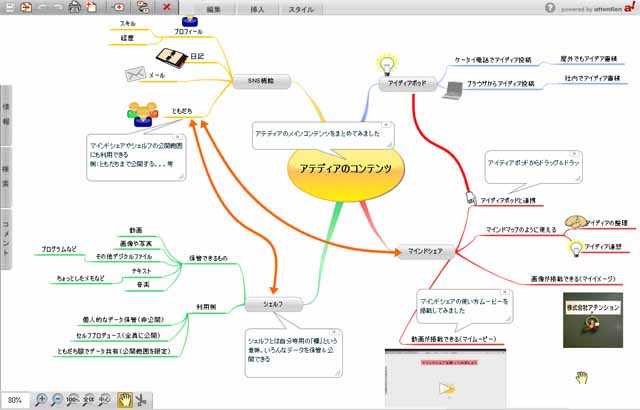Collapse the アイディアポッドからドラッグ note

pos(574,154)
